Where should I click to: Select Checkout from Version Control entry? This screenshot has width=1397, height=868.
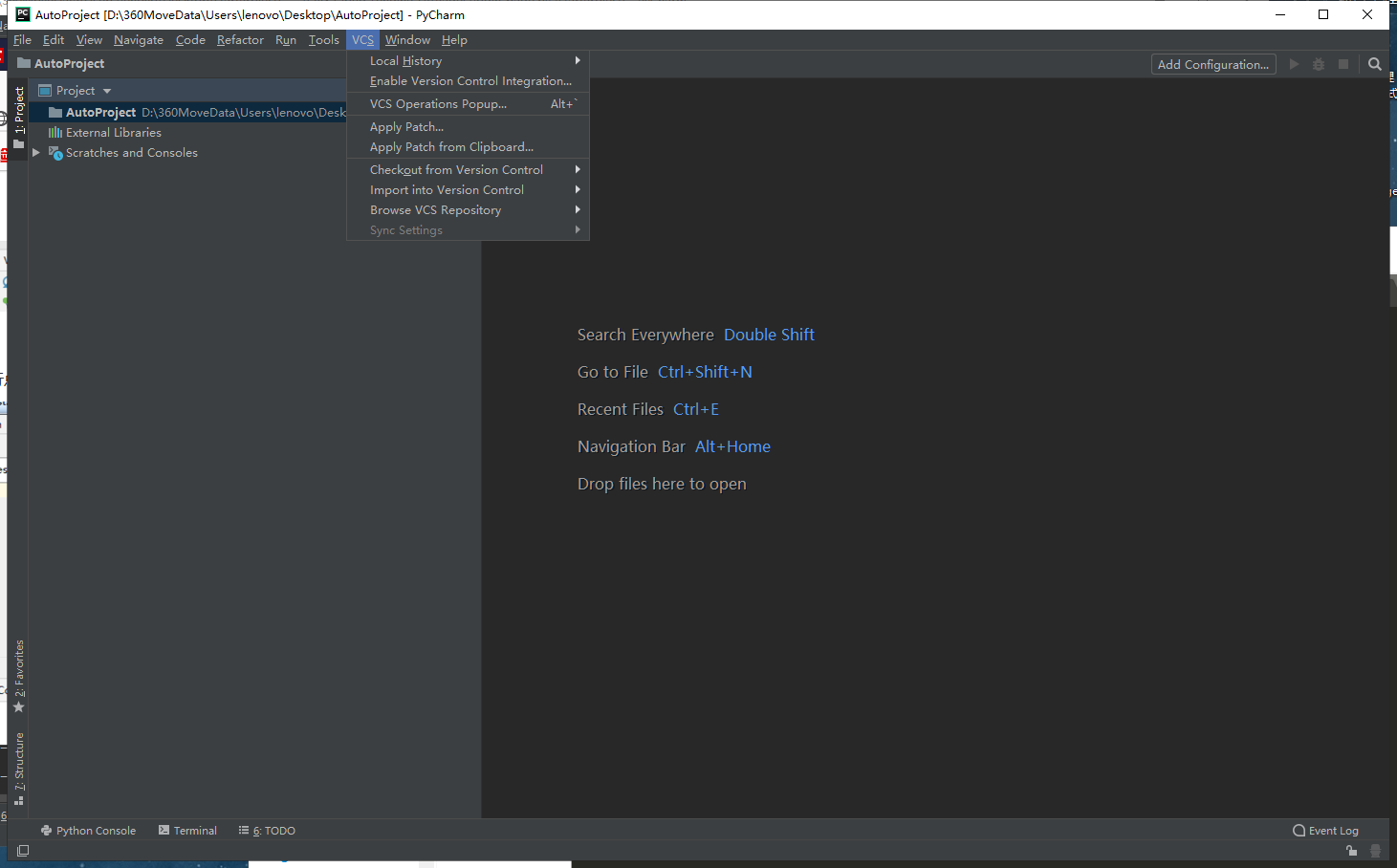click(468, 169)
